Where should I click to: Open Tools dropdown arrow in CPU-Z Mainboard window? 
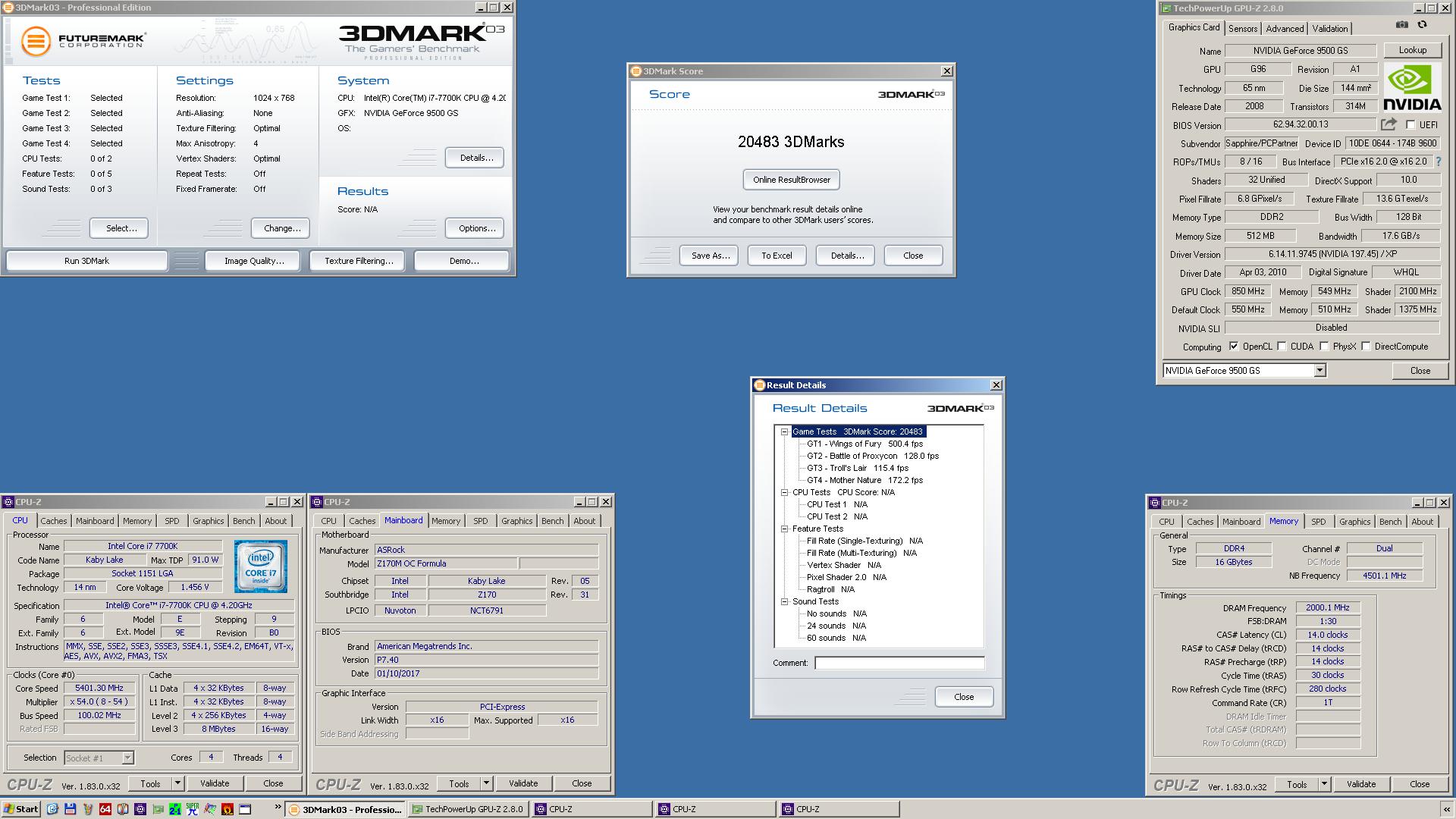click(x=486, y=783)
